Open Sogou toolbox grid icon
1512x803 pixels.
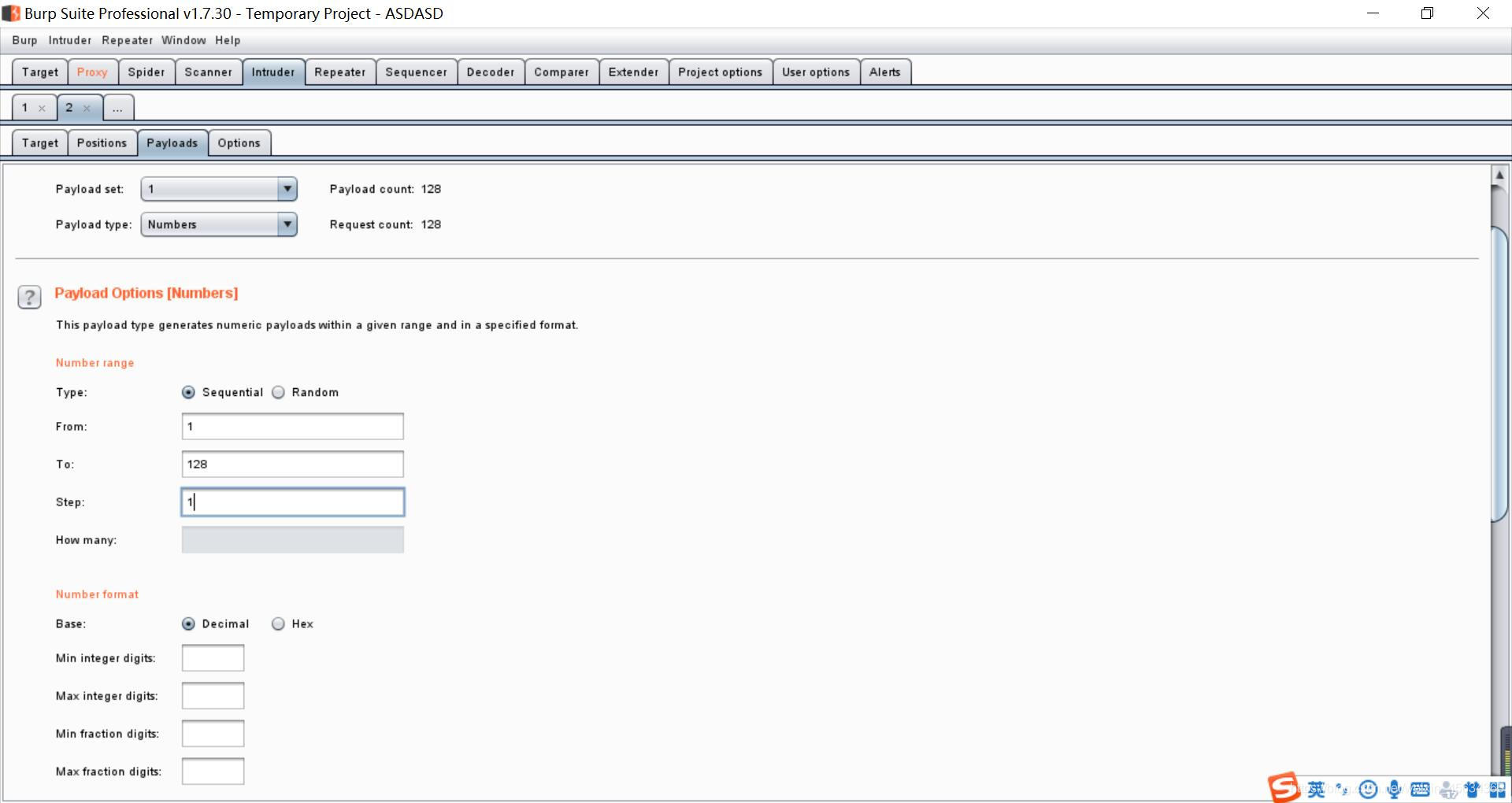[x=1497, y=789]
